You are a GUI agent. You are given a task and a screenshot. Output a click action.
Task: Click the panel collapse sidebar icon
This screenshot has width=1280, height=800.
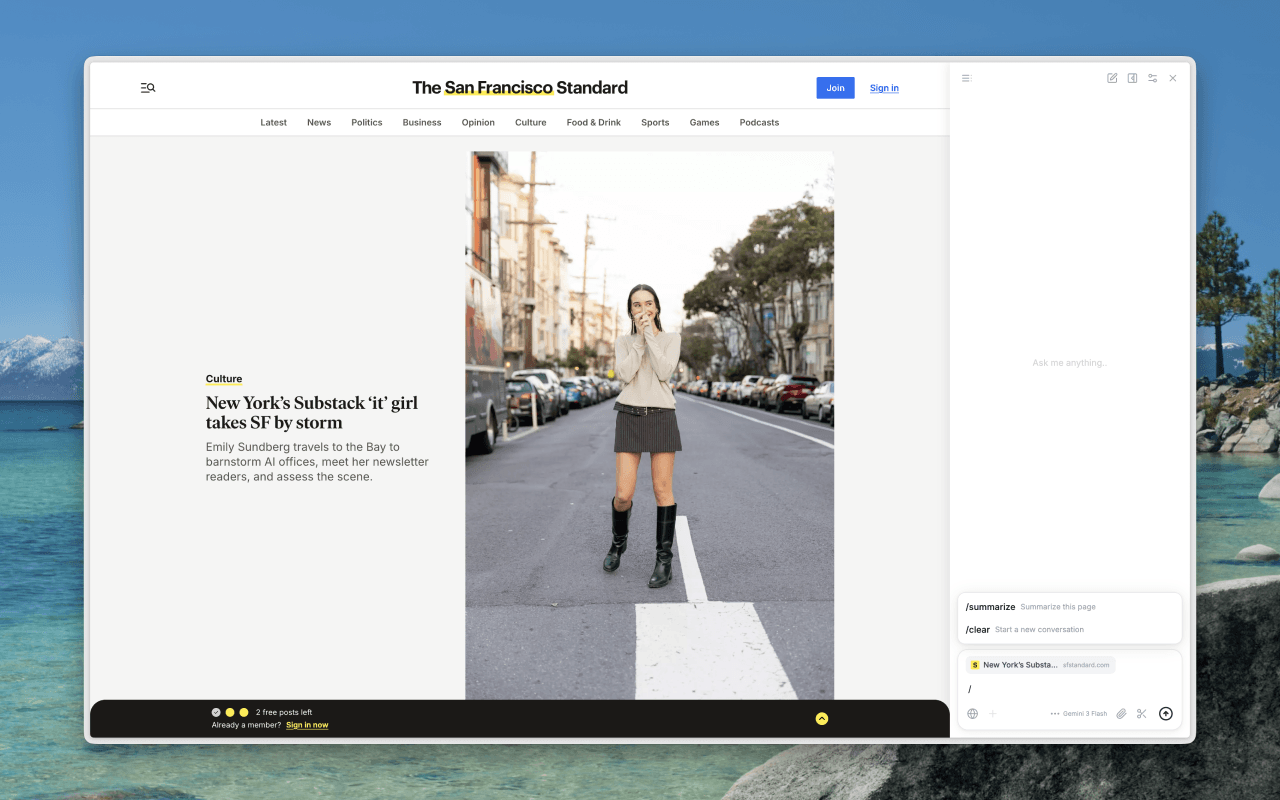[1132, 78]
